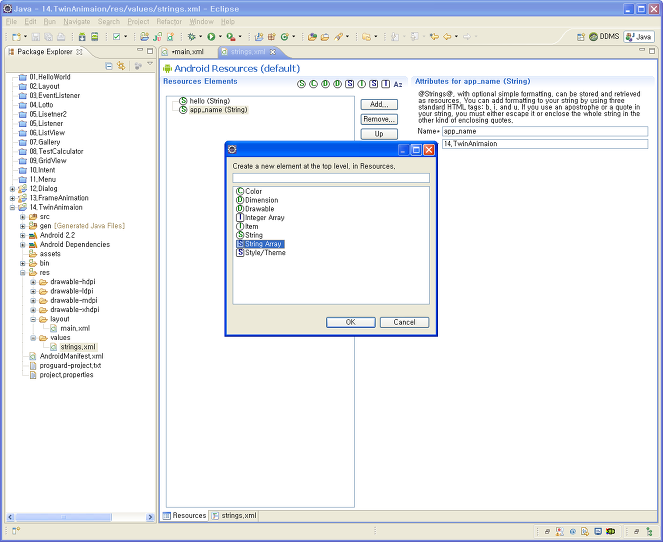The width and height of the screenshot is (663, 542).
Task: Close the strings.xml editor tab
Action: point(273,52)
